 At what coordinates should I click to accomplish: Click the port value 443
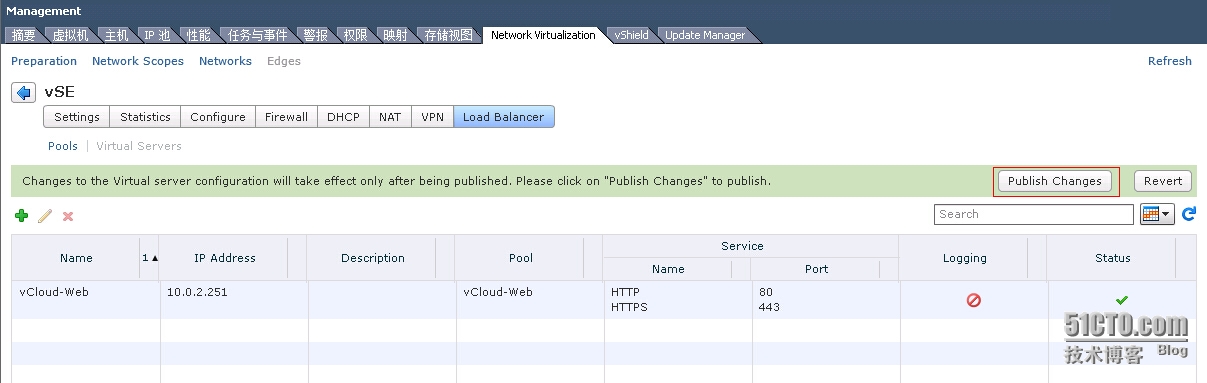pyautogui.click(x=769, y=307)
